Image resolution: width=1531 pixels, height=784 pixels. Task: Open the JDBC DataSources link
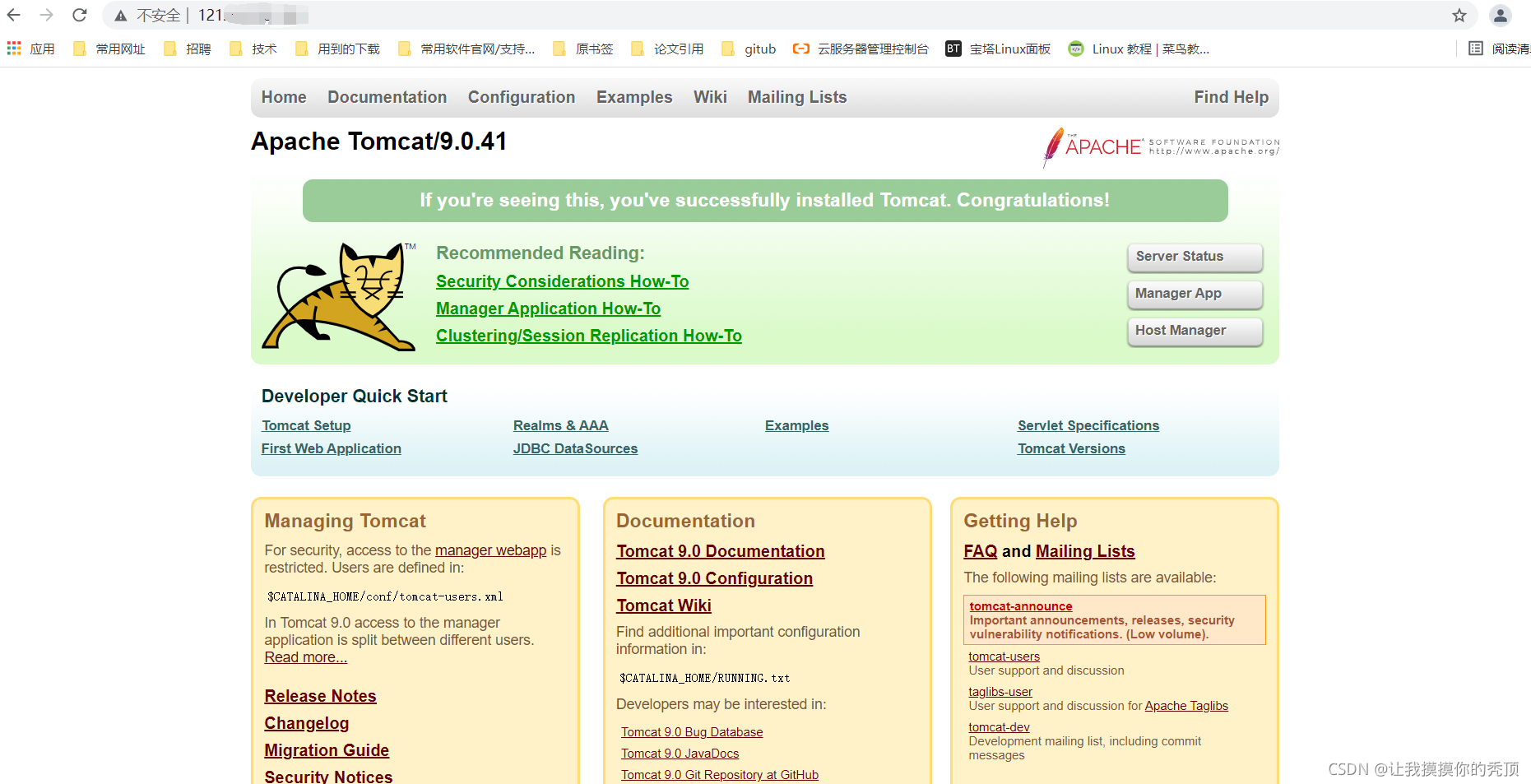click(x=576, y=448)
